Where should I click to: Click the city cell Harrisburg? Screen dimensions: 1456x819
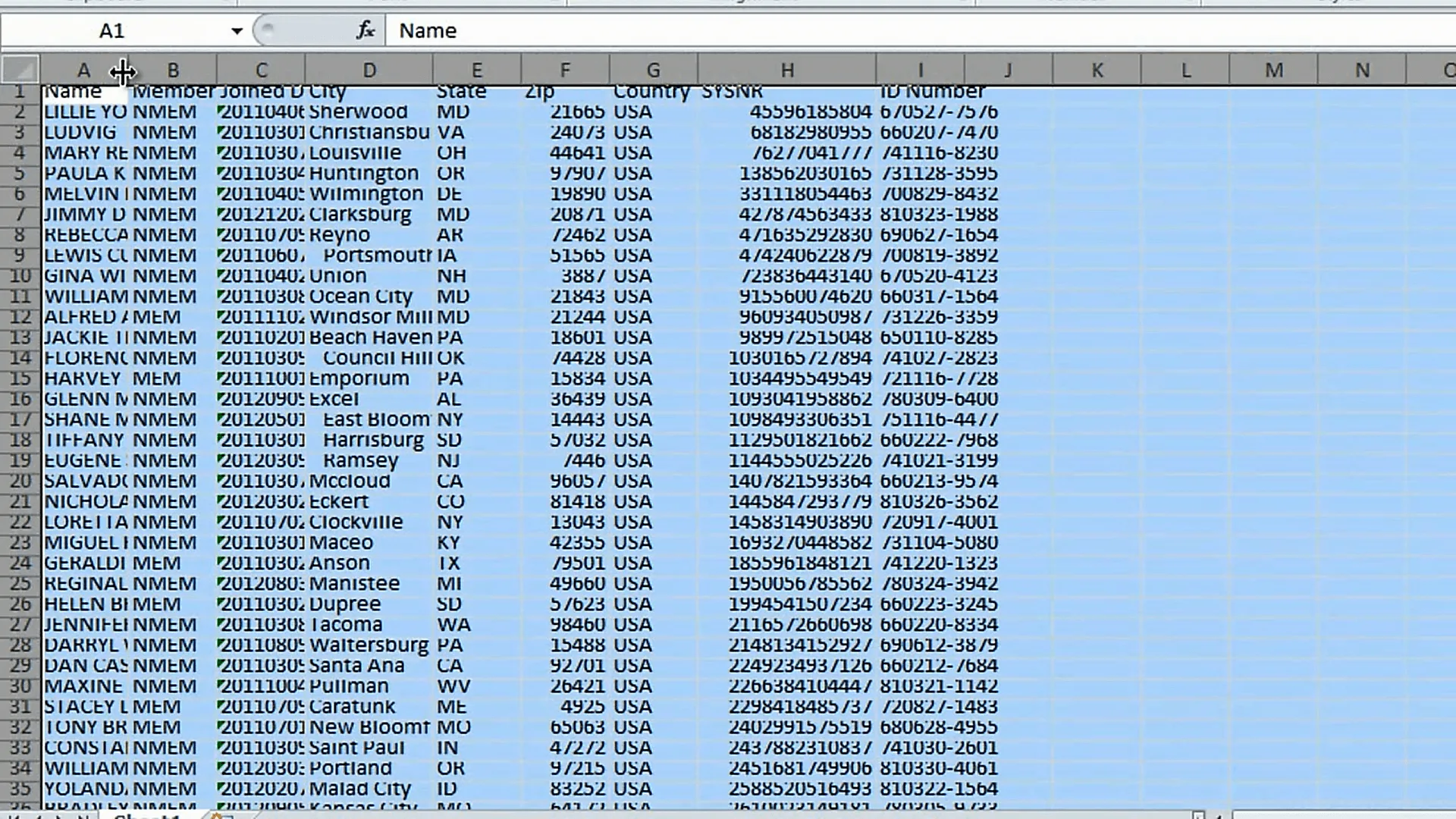369,440
